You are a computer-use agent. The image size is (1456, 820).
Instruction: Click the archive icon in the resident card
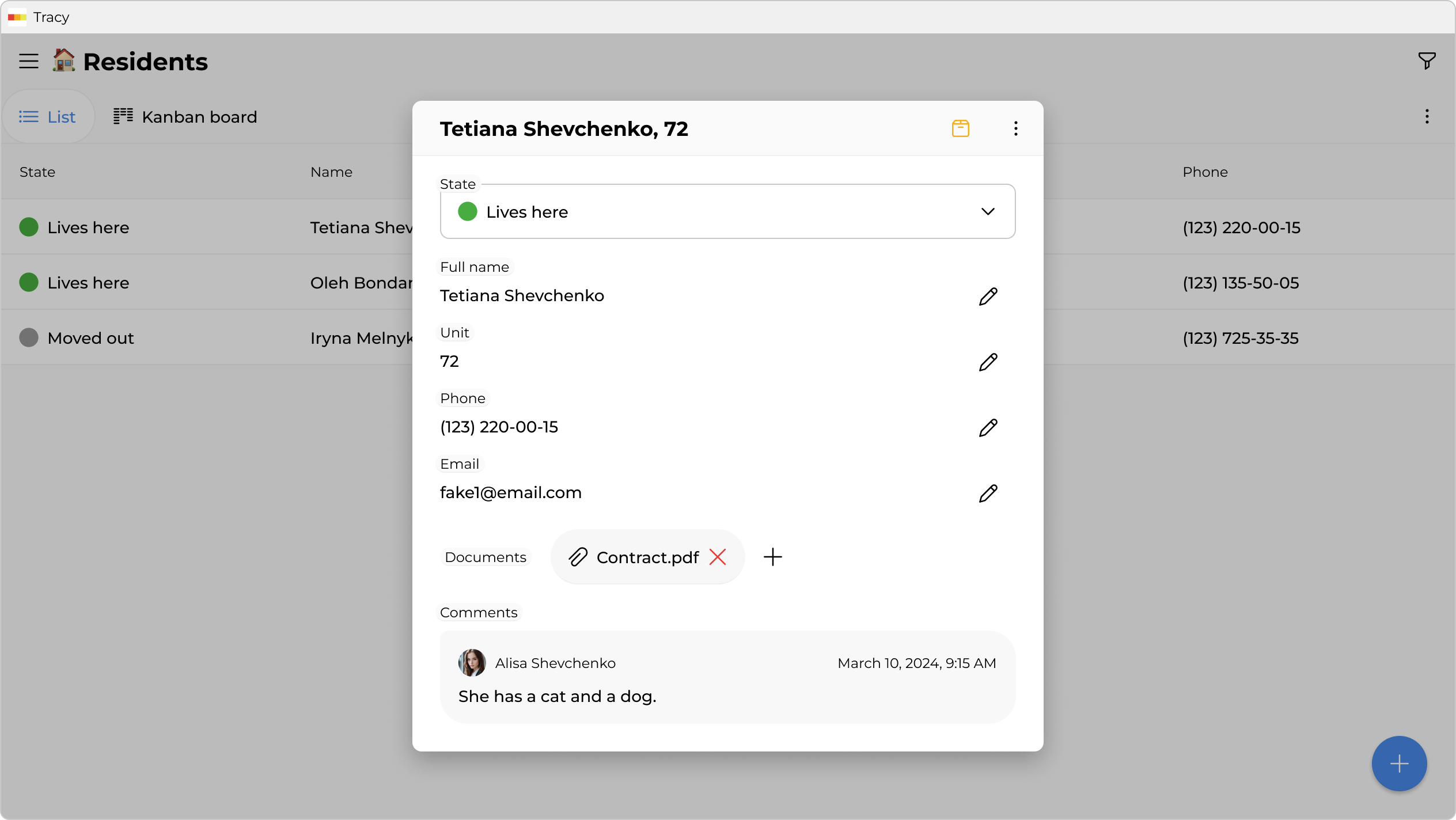tap(960, 128)
